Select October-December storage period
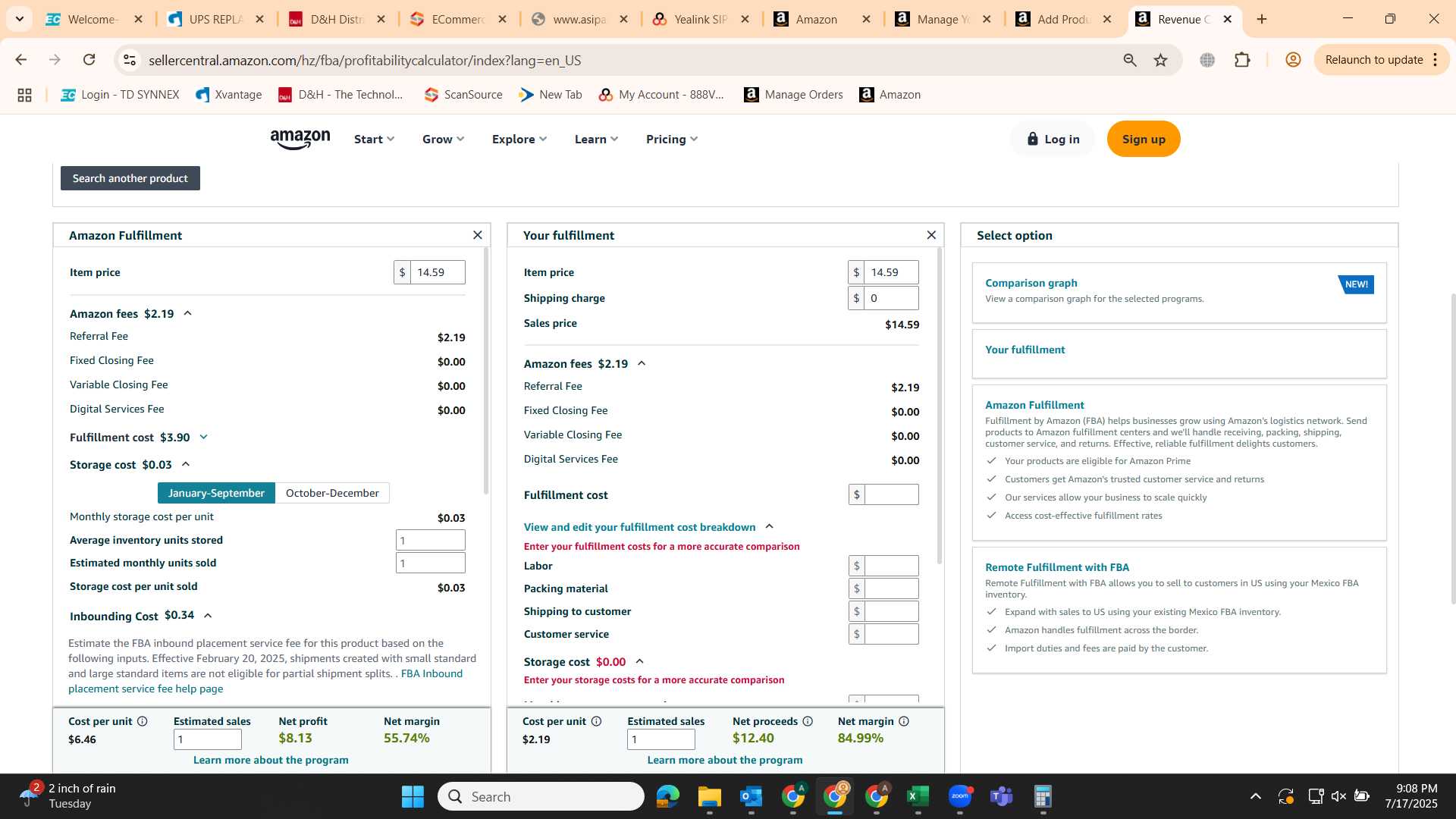Image resolution: width=1456 pixels, height=819 pixels. point(332,493)
